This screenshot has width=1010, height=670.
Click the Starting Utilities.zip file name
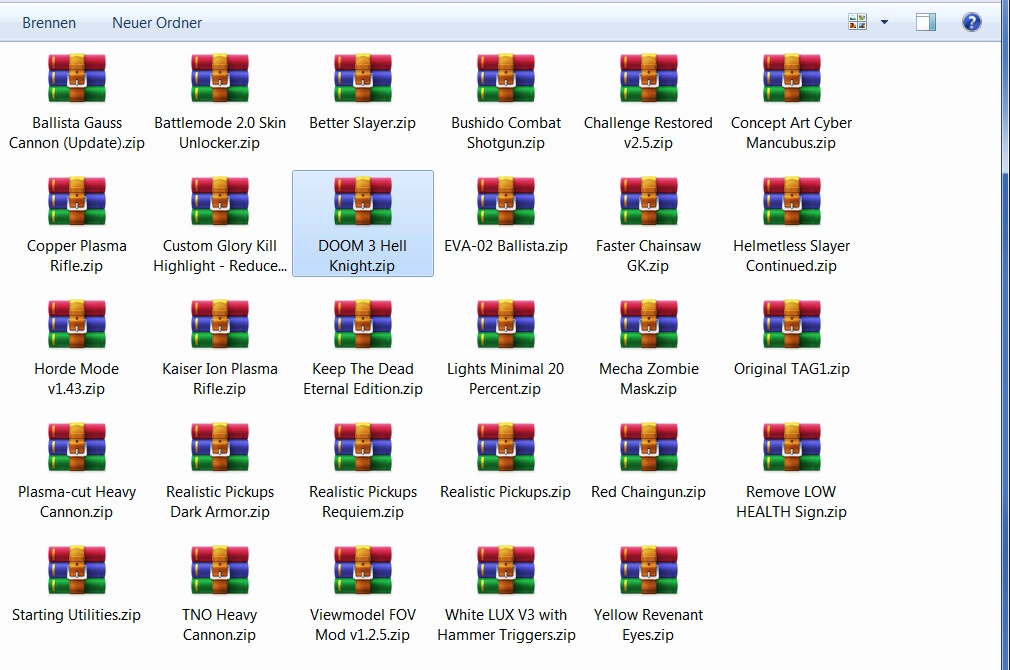coord(77,615)
